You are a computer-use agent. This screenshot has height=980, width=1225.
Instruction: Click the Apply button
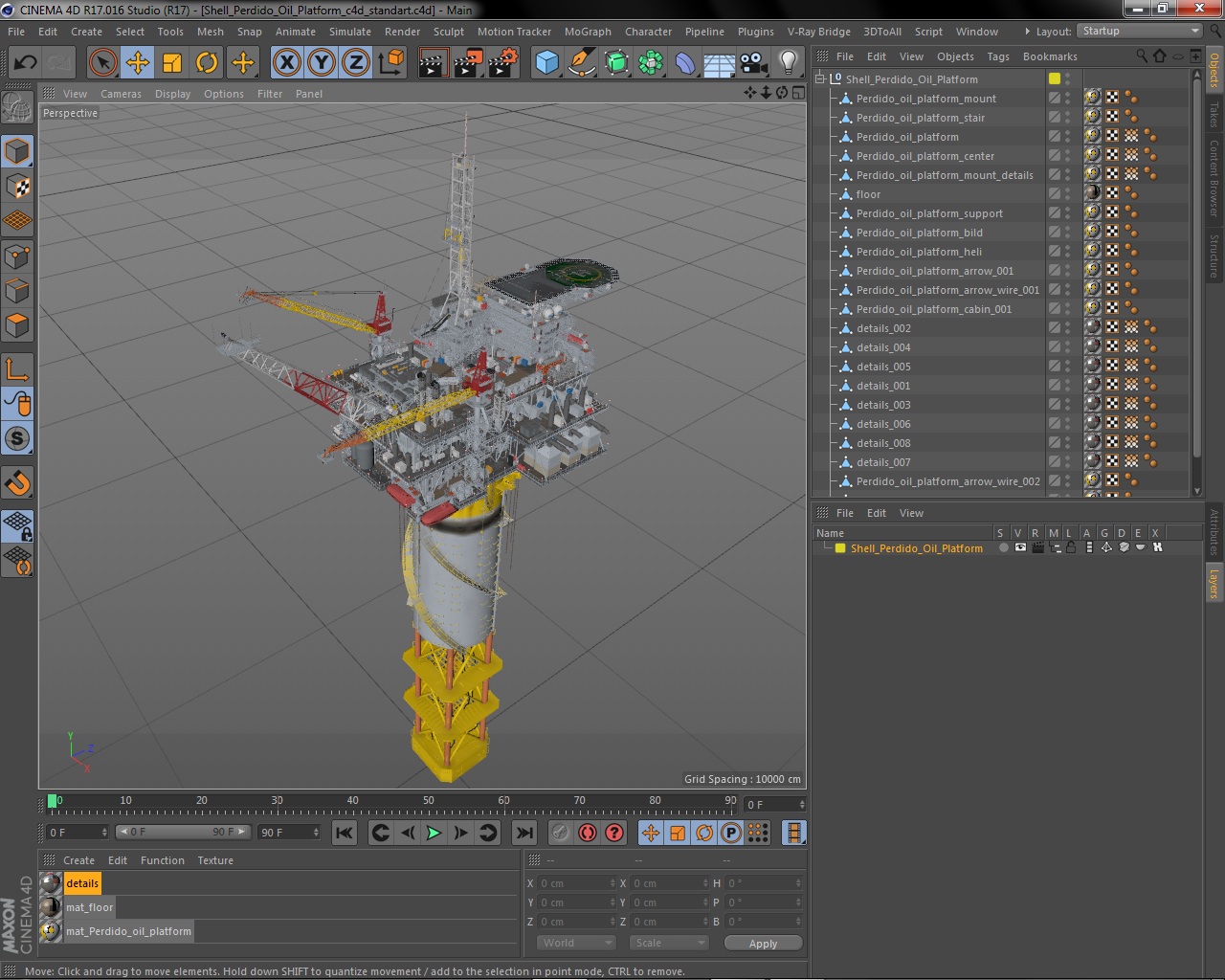point(763,944)
